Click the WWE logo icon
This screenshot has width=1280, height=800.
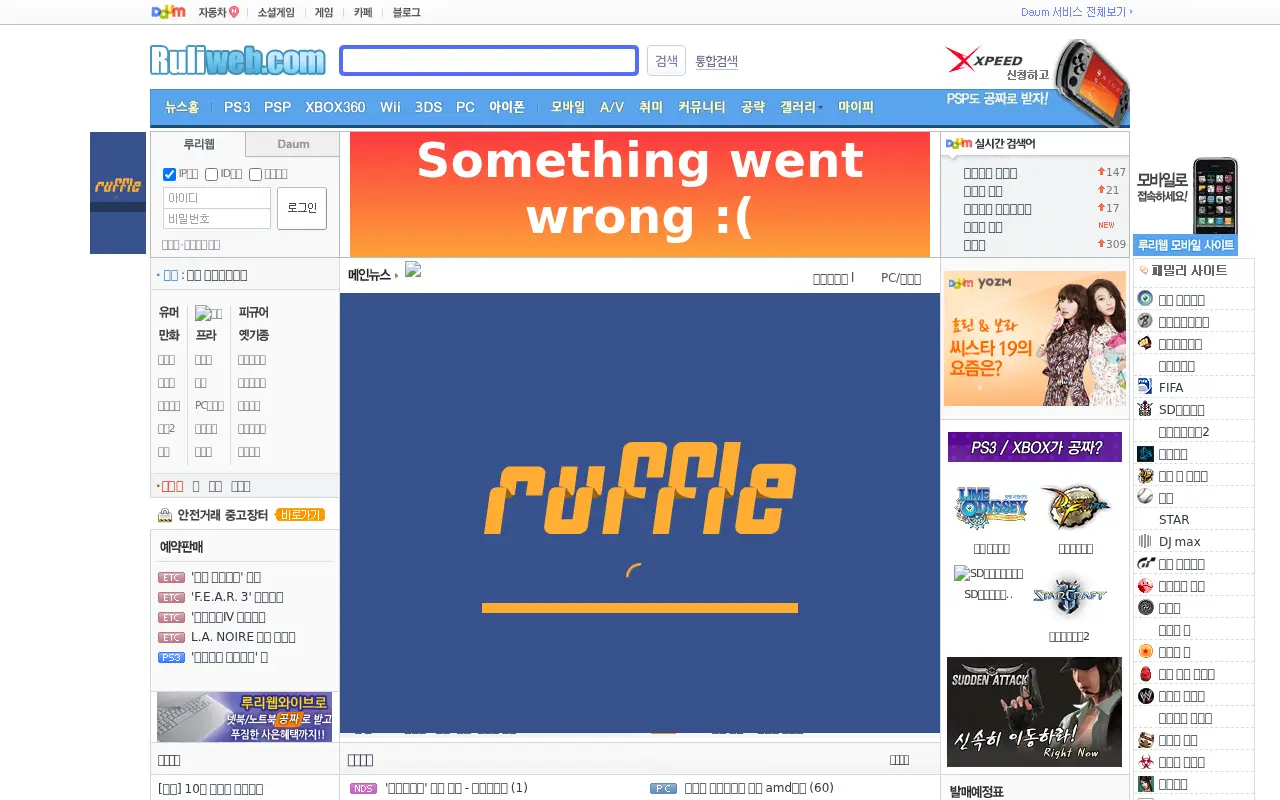point(1145,696)
